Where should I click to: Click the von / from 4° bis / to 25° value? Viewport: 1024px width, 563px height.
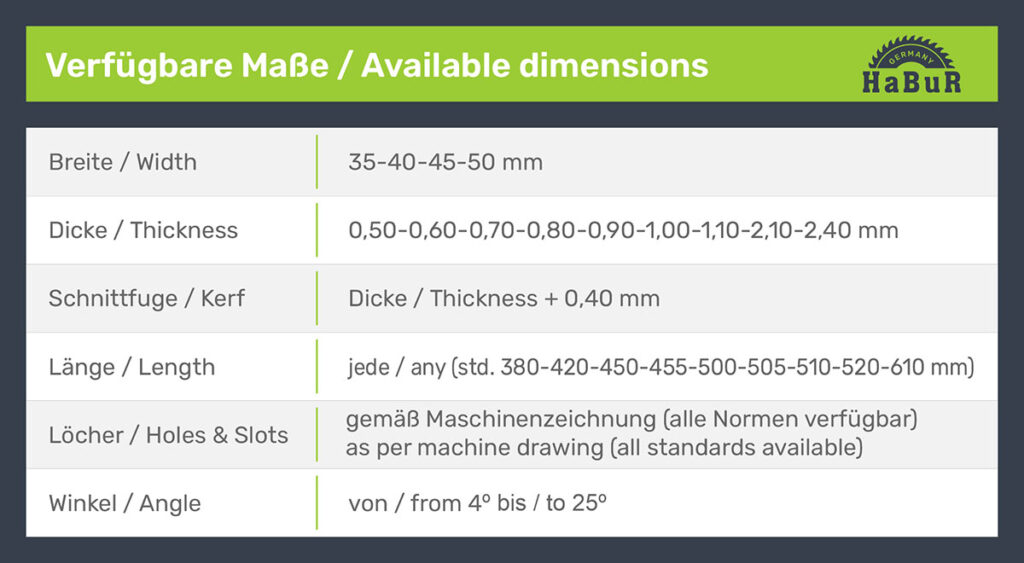coord(477,503)
